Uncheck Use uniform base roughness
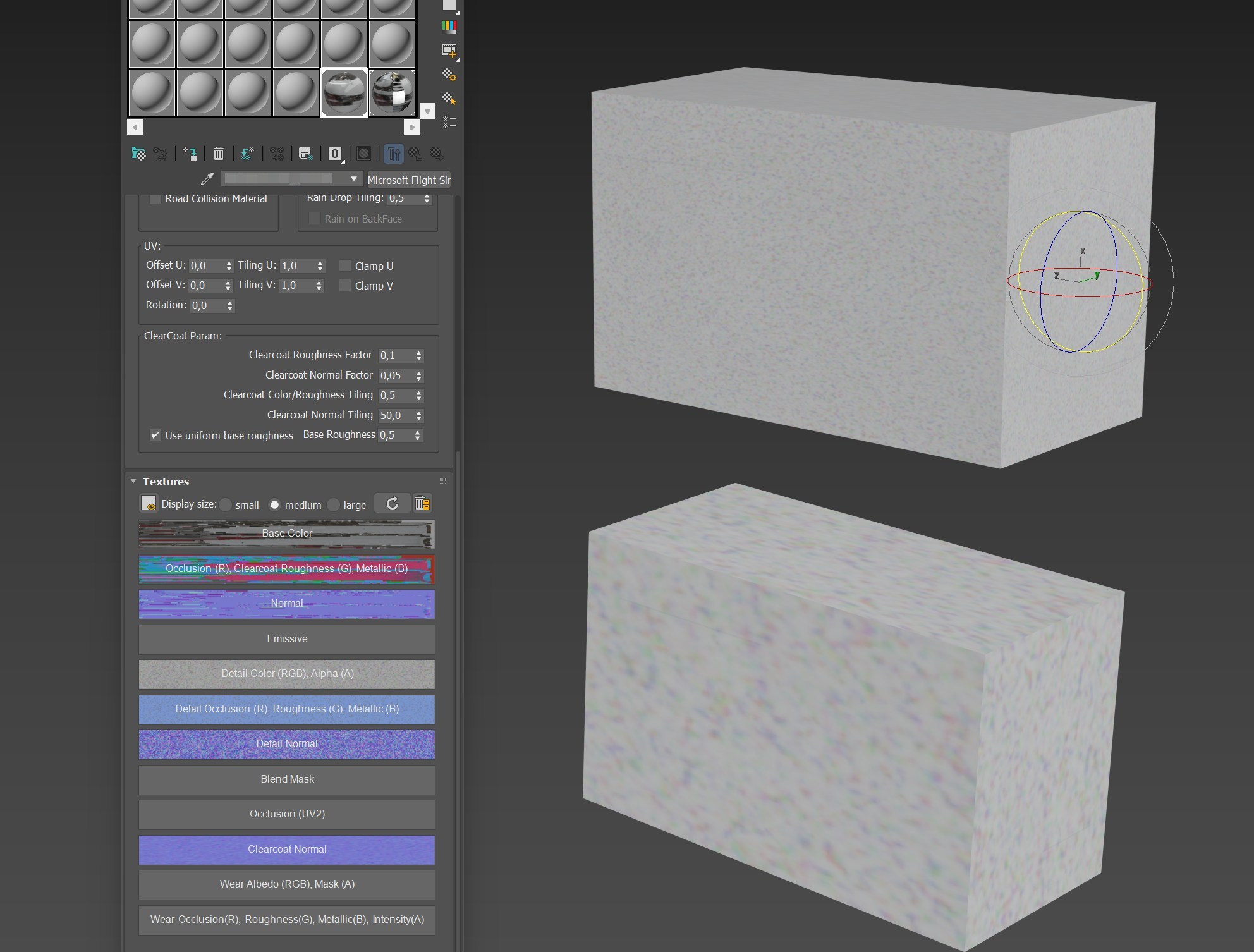 pos(155,435)
